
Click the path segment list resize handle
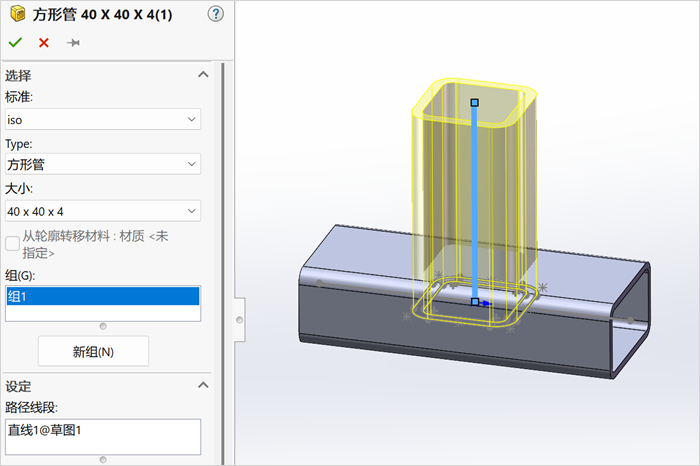tap(103, 459)
